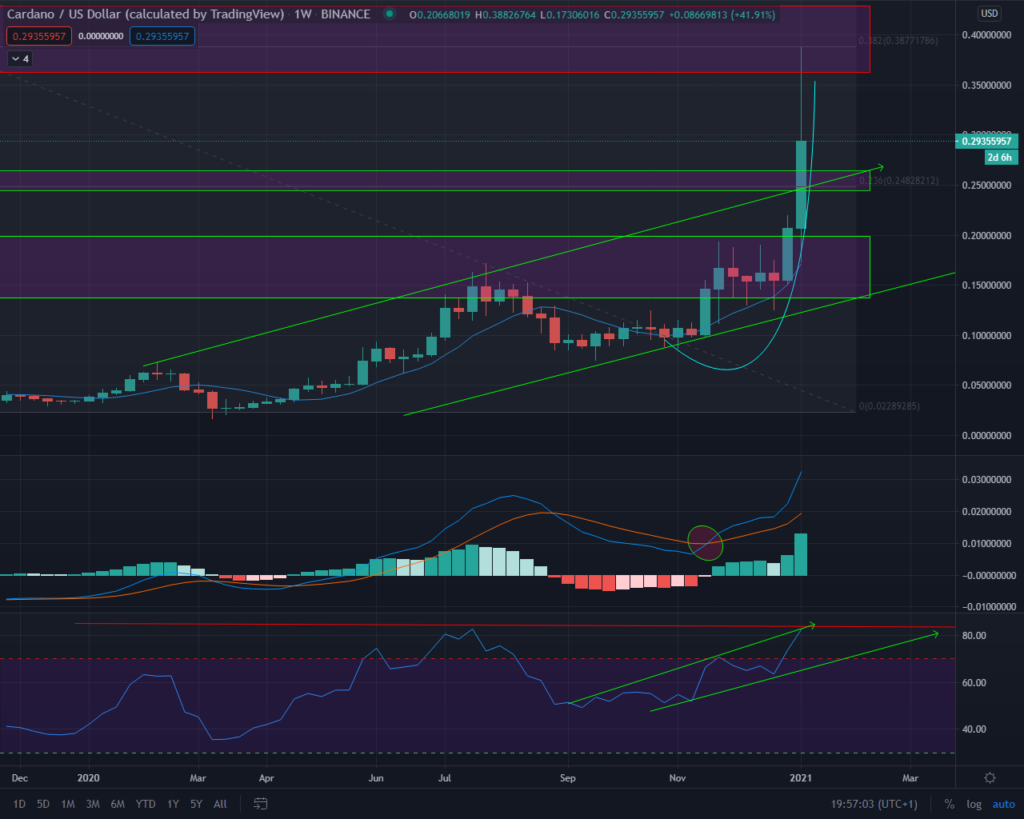Click the red sell price box 0.29355957
This screenshot has height=819, width=1024.
click(x=39, y=36)
